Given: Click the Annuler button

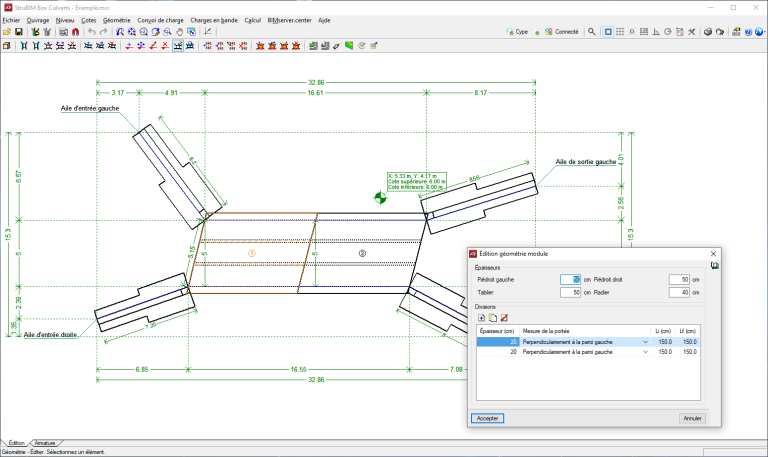Looking at the screenshot, I should pyautogui.click(x=692, y=418).
